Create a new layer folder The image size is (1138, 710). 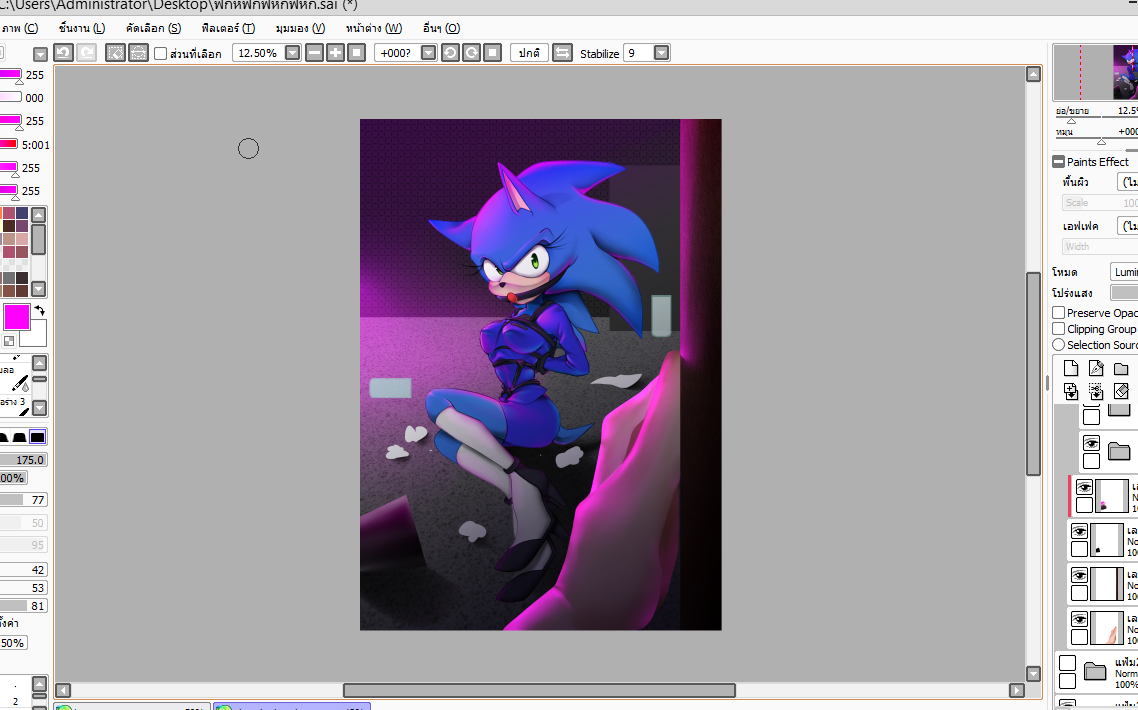pos(1121,368)
